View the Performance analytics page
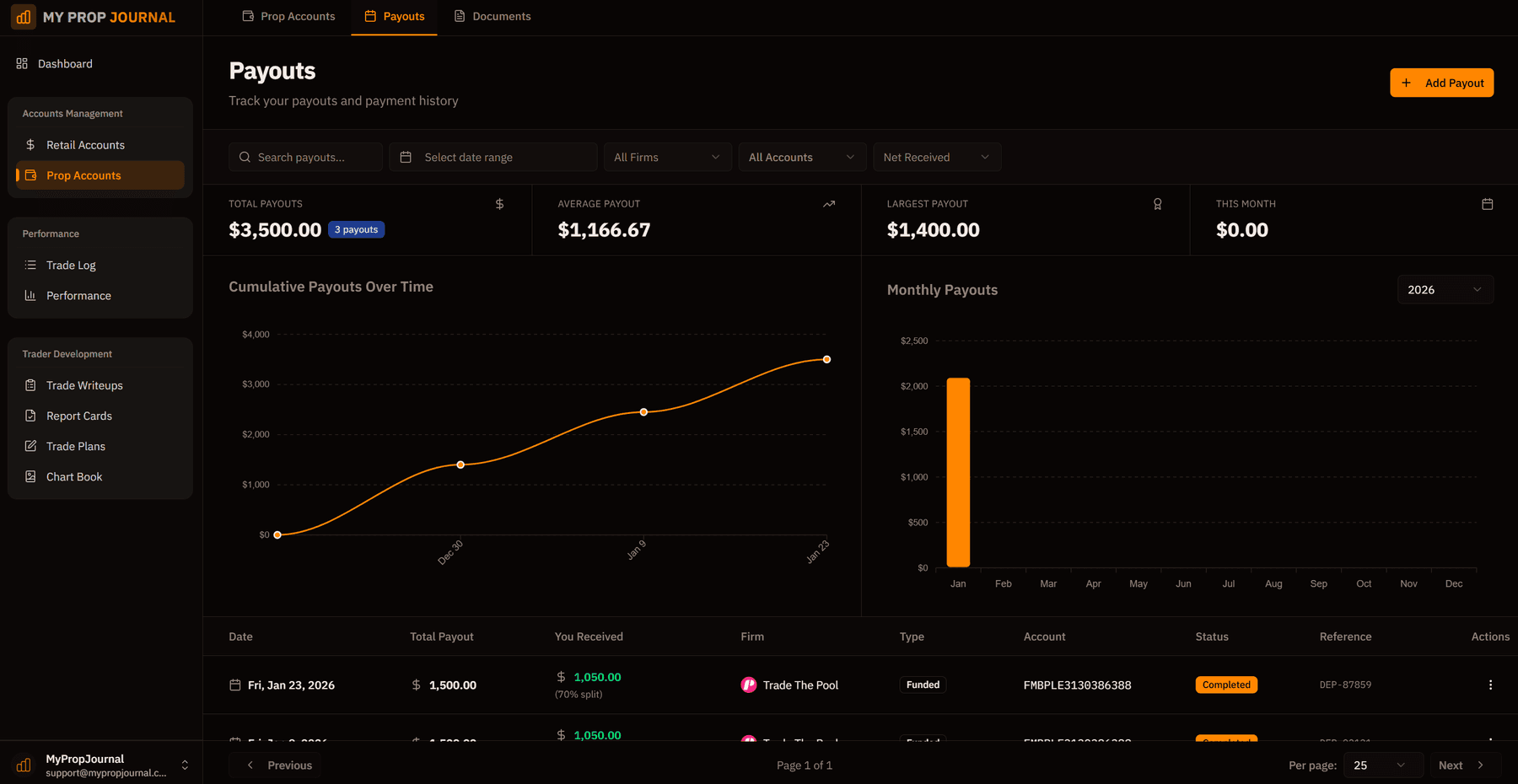This screenshot has height=784, width=1518. coord(78,295)
